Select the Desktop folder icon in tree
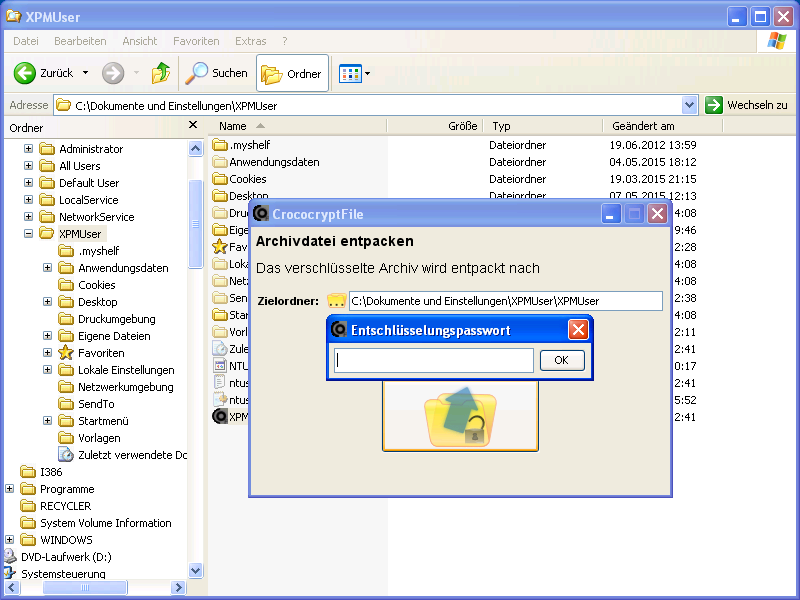Image resolution: width=800 pixels, height=600 pixels. [66, 302]
